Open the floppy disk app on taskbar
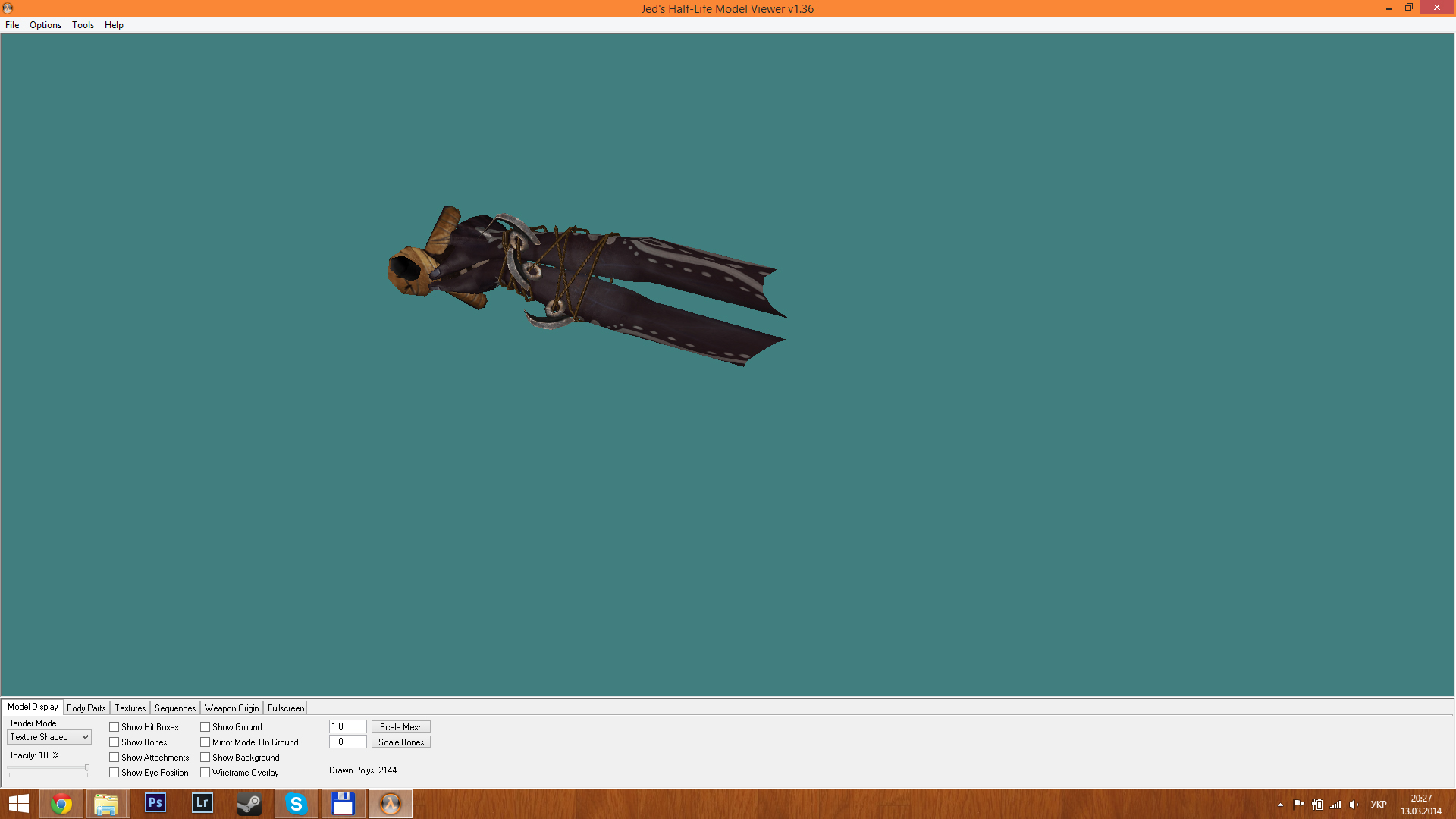 point(343,804)
